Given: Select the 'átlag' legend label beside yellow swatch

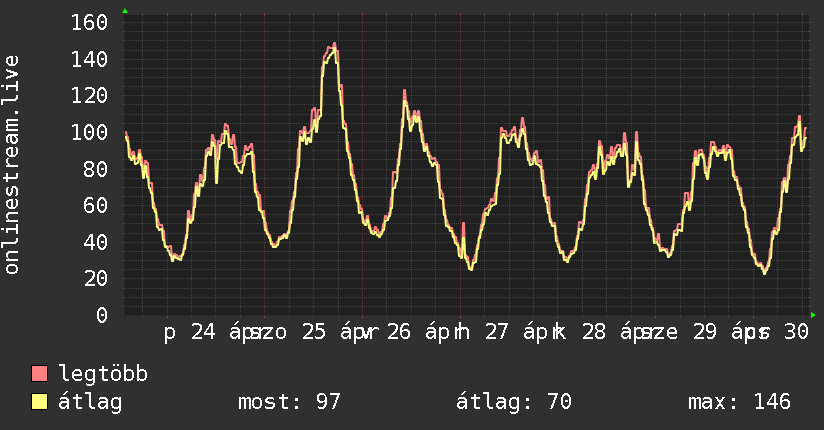Looking at the screenshot, I should [x=90, y=402].
